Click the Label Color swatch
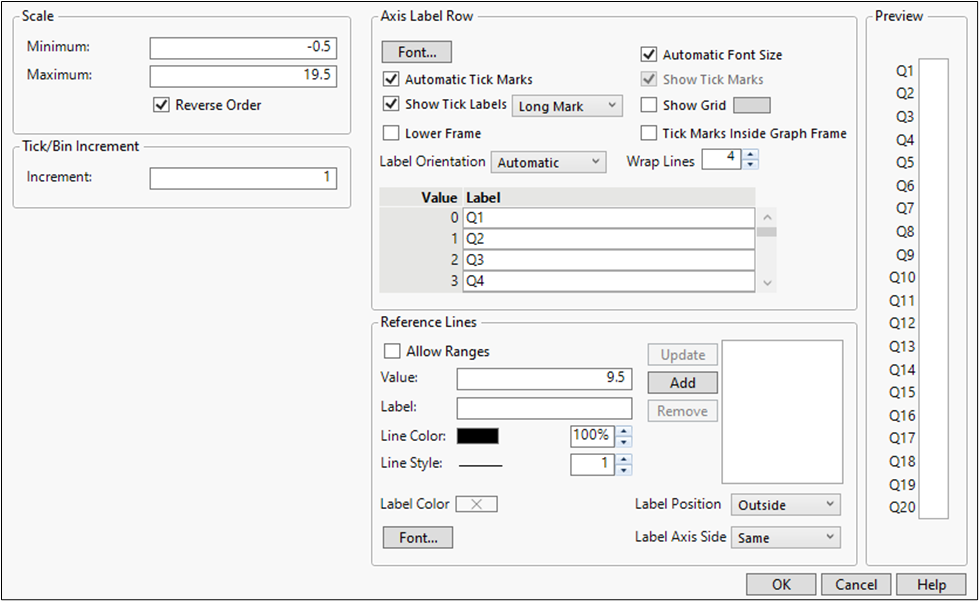The height and width of the screenshot is (601, 979). (476, 504)
